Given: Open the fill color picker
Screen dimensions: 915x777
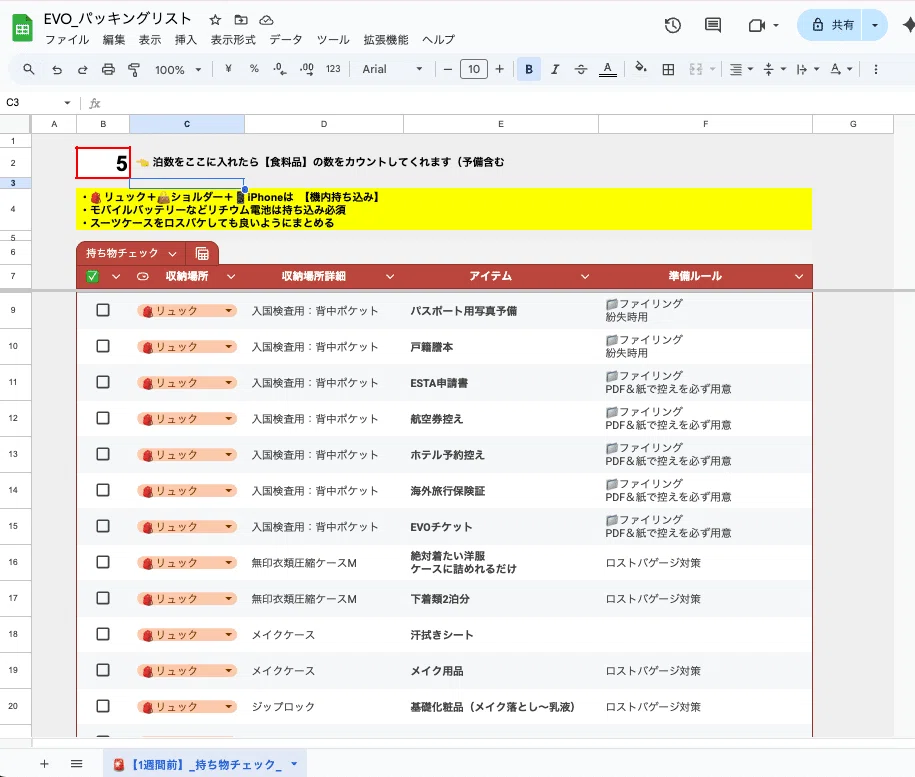Looking at the screenshot, I should pyautogui.click(x=641, y=69).
